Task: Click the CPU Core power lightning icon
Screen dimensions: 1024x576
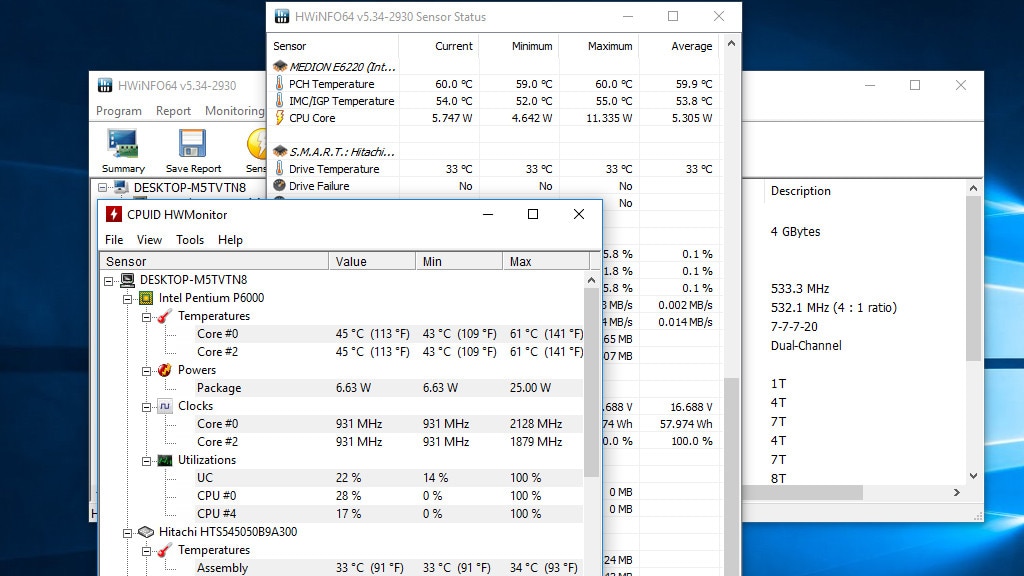Action: 280,118
